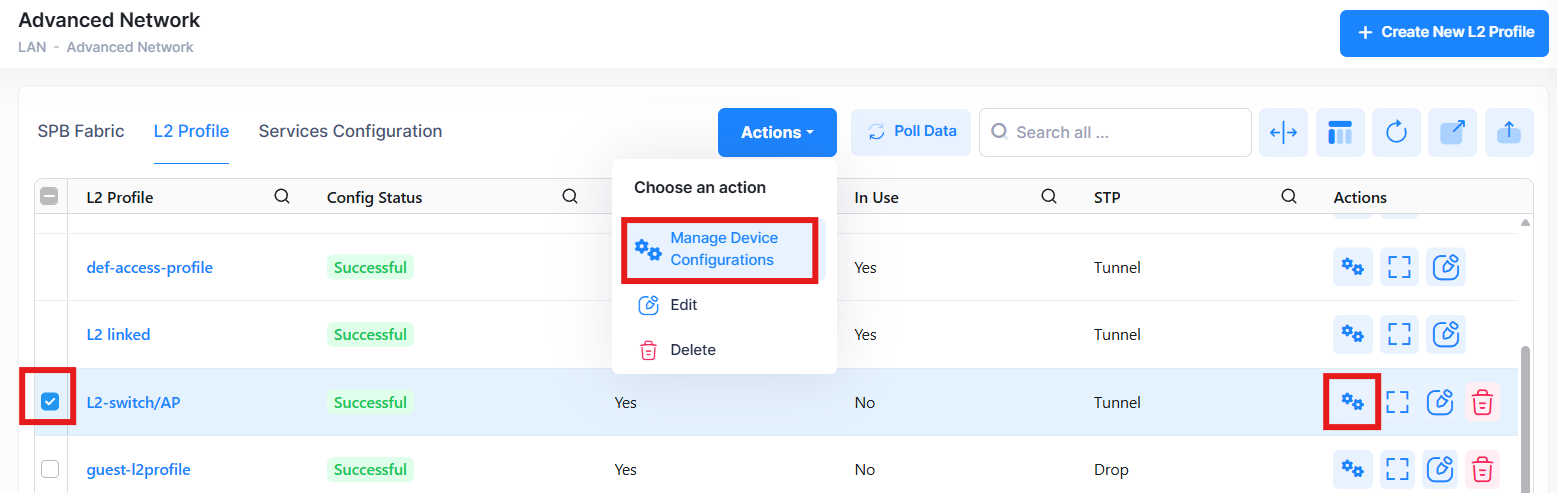Click the export upload icon
The image size is (1557, 493).
[x=1509, y=133]
